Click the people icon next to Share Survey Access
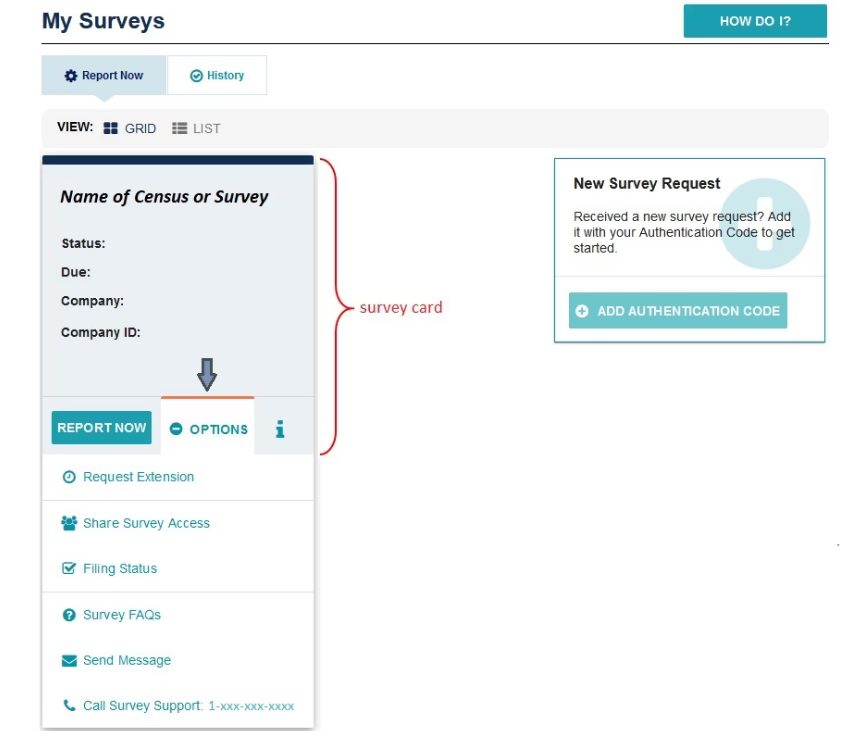Image resolution: width=868 pixels, height=731 pixels. [x=69, y=522]
